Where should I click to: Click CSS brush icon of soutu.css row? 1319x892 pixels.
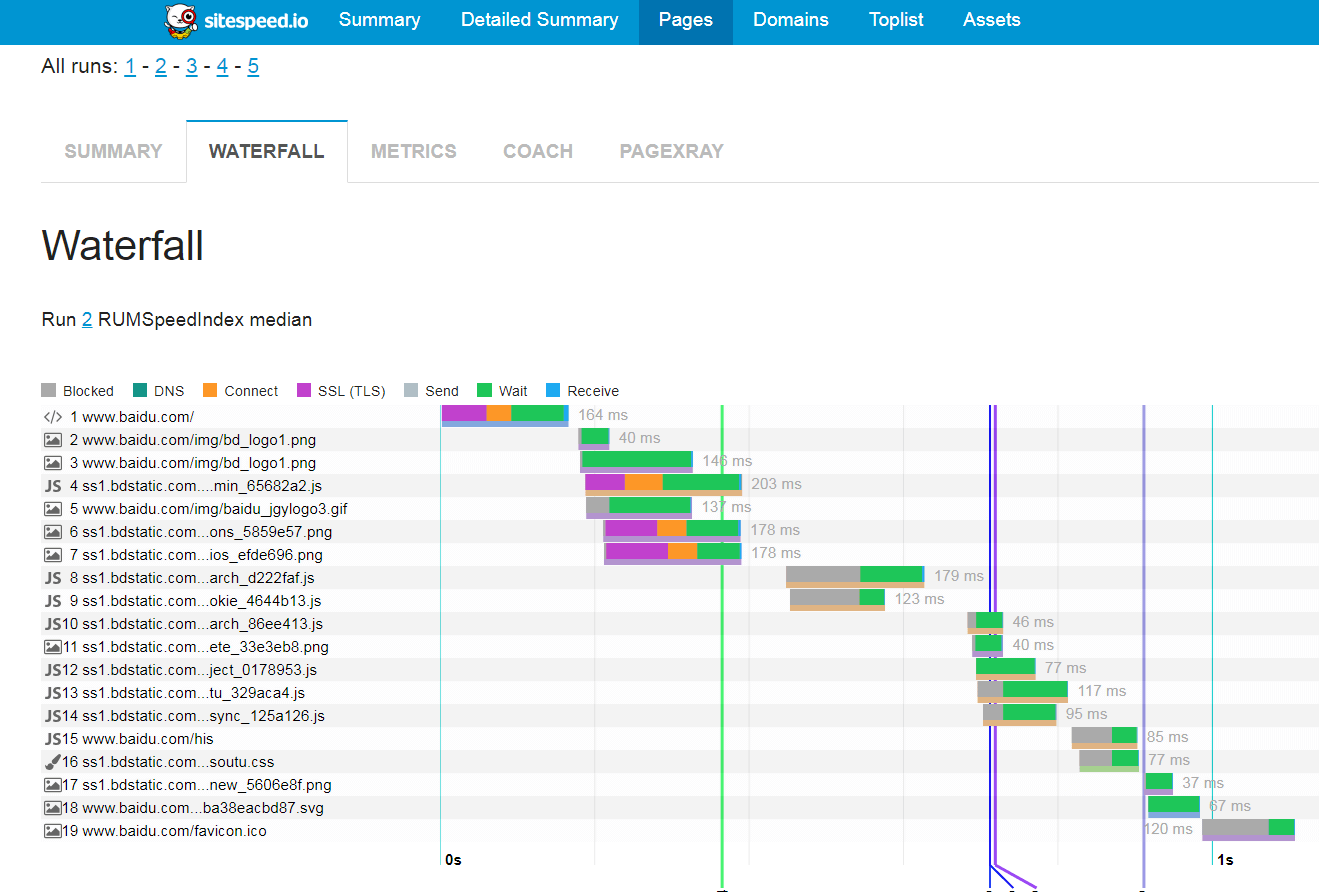coord(53,762)
